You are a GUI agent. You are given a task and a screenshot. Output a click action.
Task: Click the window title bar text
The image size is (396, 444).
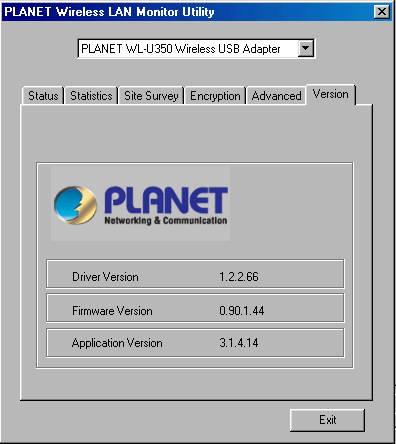(109, 12)
